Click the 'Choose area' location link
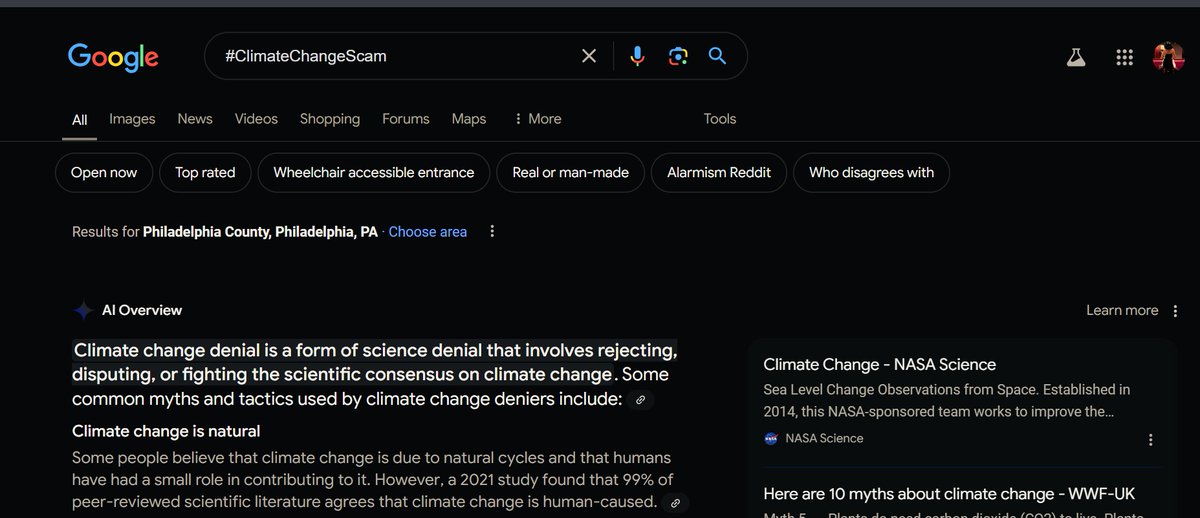The width and height of the screenshot is (1200, 518). pyautogui.click(x=427, y=231)
